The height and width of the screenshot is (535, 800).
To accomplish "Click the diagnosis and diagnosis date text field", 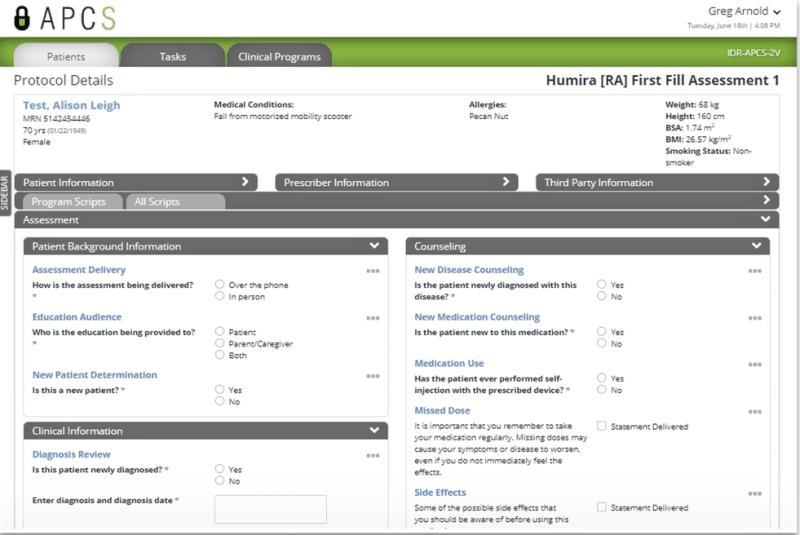I will 270,509.
